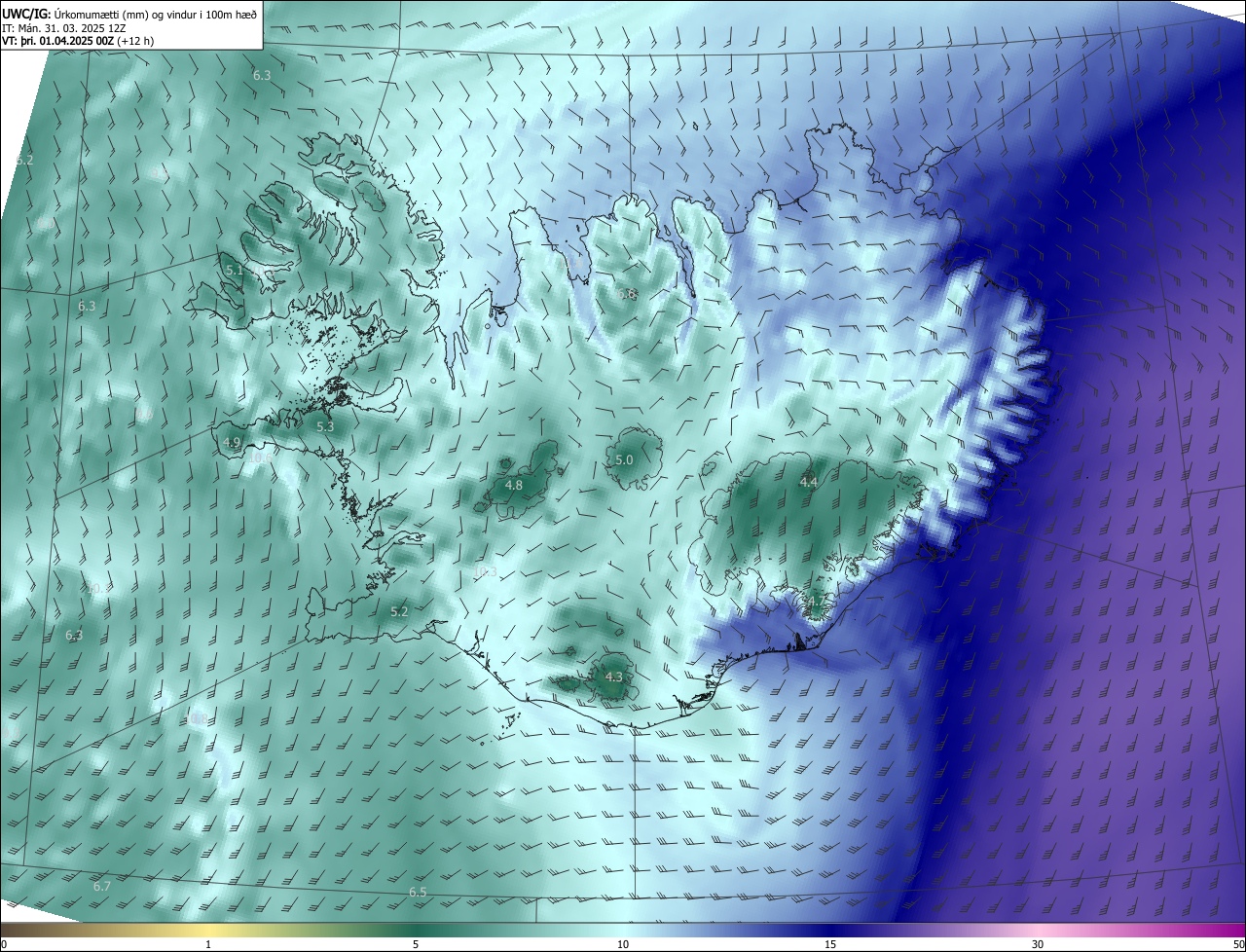Click the faint 6.6 value label in the north
Screen dimensions: 1246x952
(628, 294)
